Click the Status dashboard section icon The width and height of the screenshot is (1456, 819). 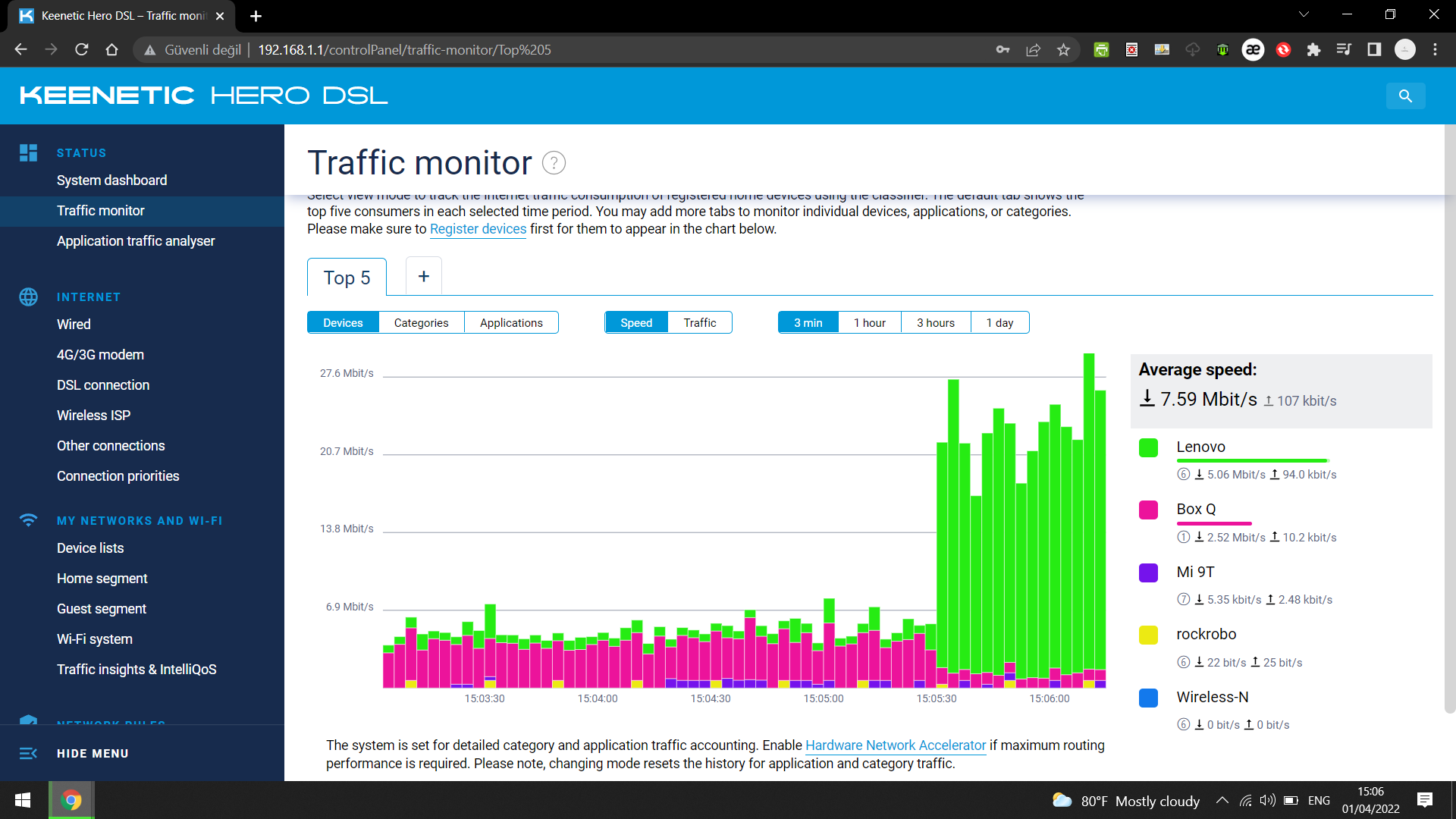[x=28, y=152]
